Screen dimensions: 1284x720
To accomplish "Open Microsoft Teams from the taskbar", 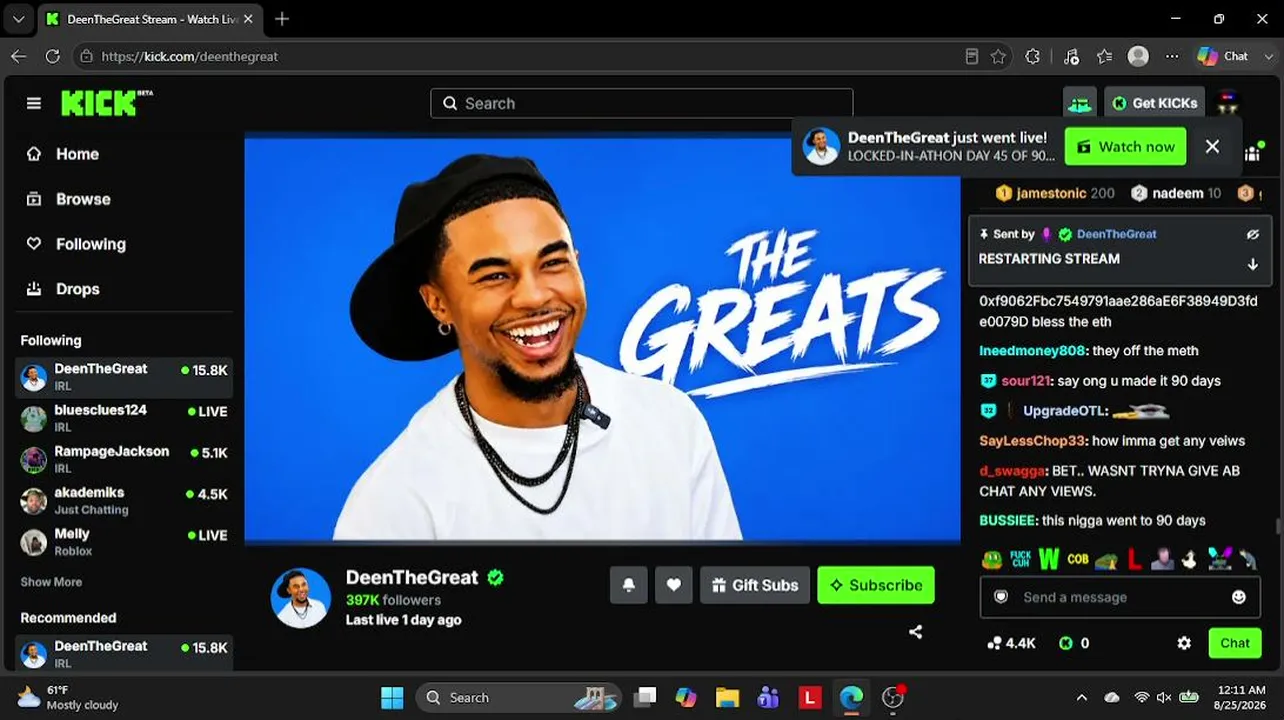I will [768, 697].
